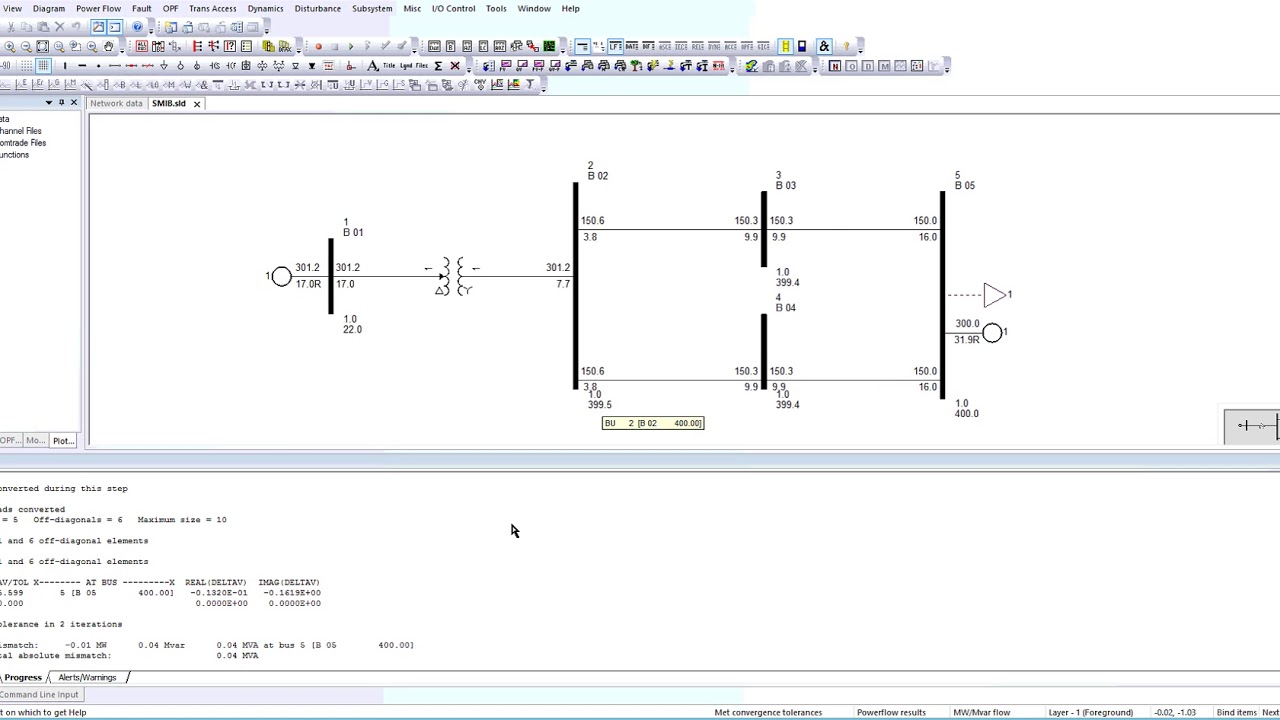Screen dimensions: 1280x720
Task: Click the undo arrow icon
Action: tap(76, 27)
